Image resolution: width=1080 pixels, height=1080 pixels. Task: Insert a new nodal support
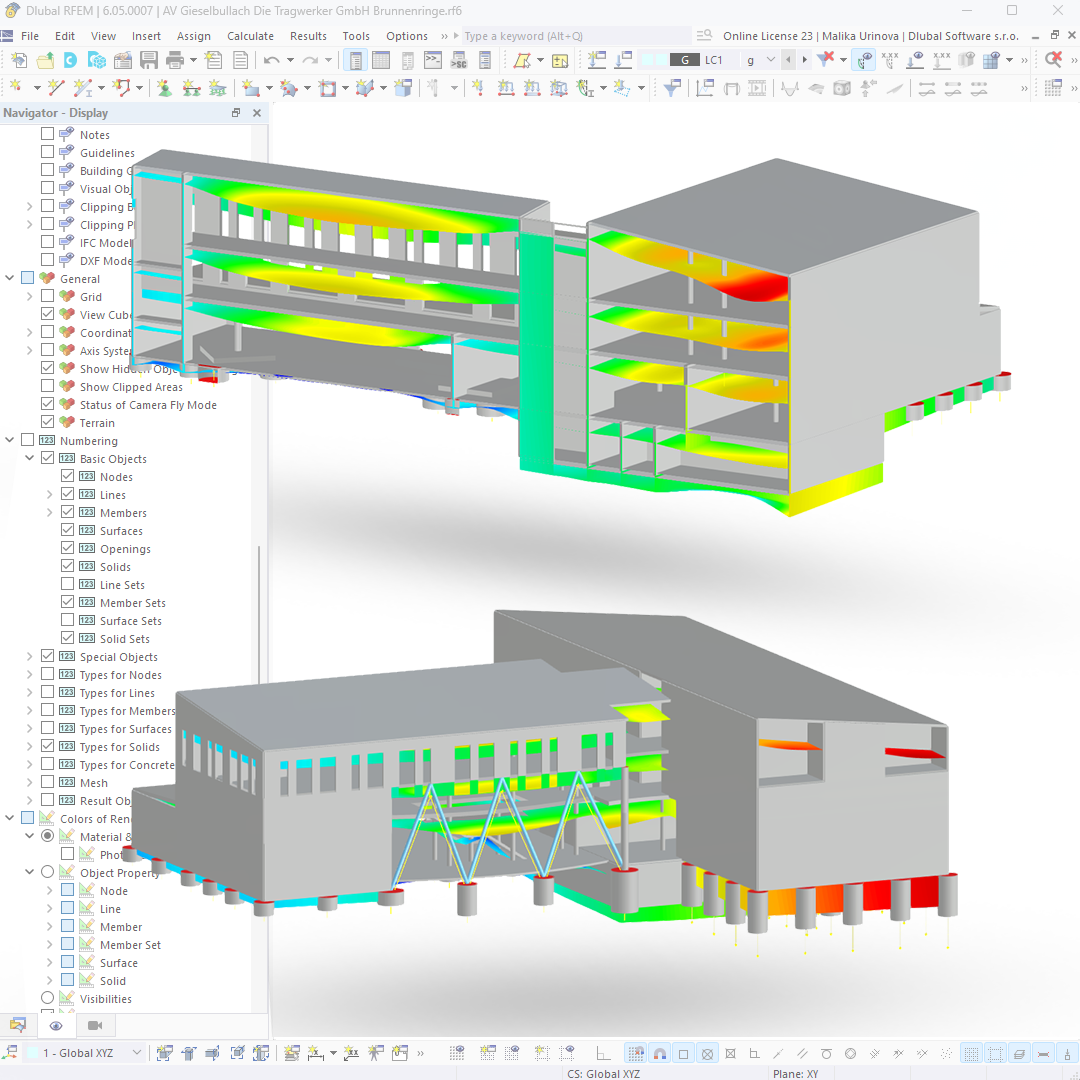pos(165,87)
